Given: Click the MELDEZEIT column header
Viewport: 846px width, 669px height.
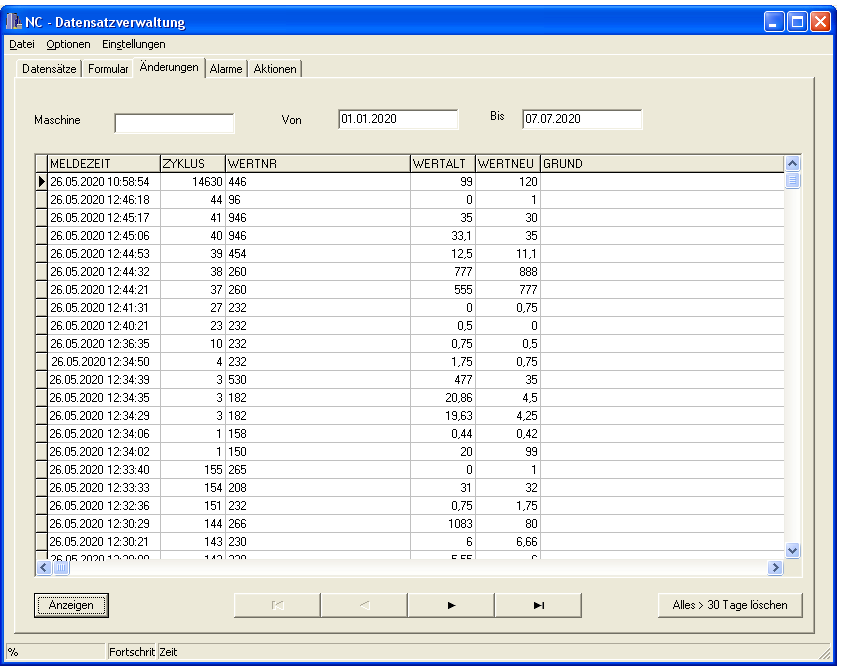Looking at the screenshot, I should click(104, 163).
